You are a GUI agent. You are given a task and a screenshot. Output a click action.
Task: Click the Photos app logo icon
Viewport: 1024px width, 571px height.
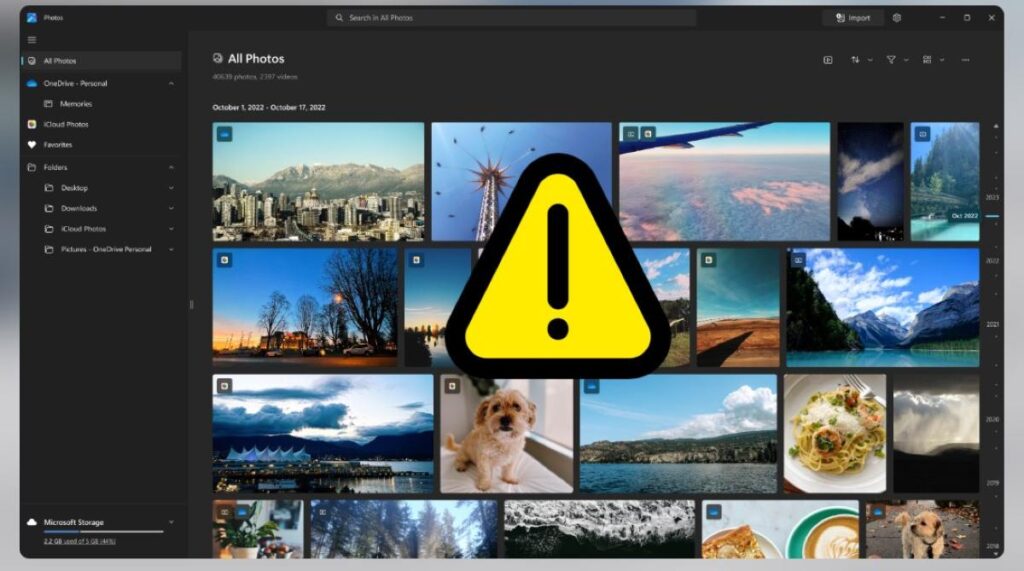pos(31,18)
